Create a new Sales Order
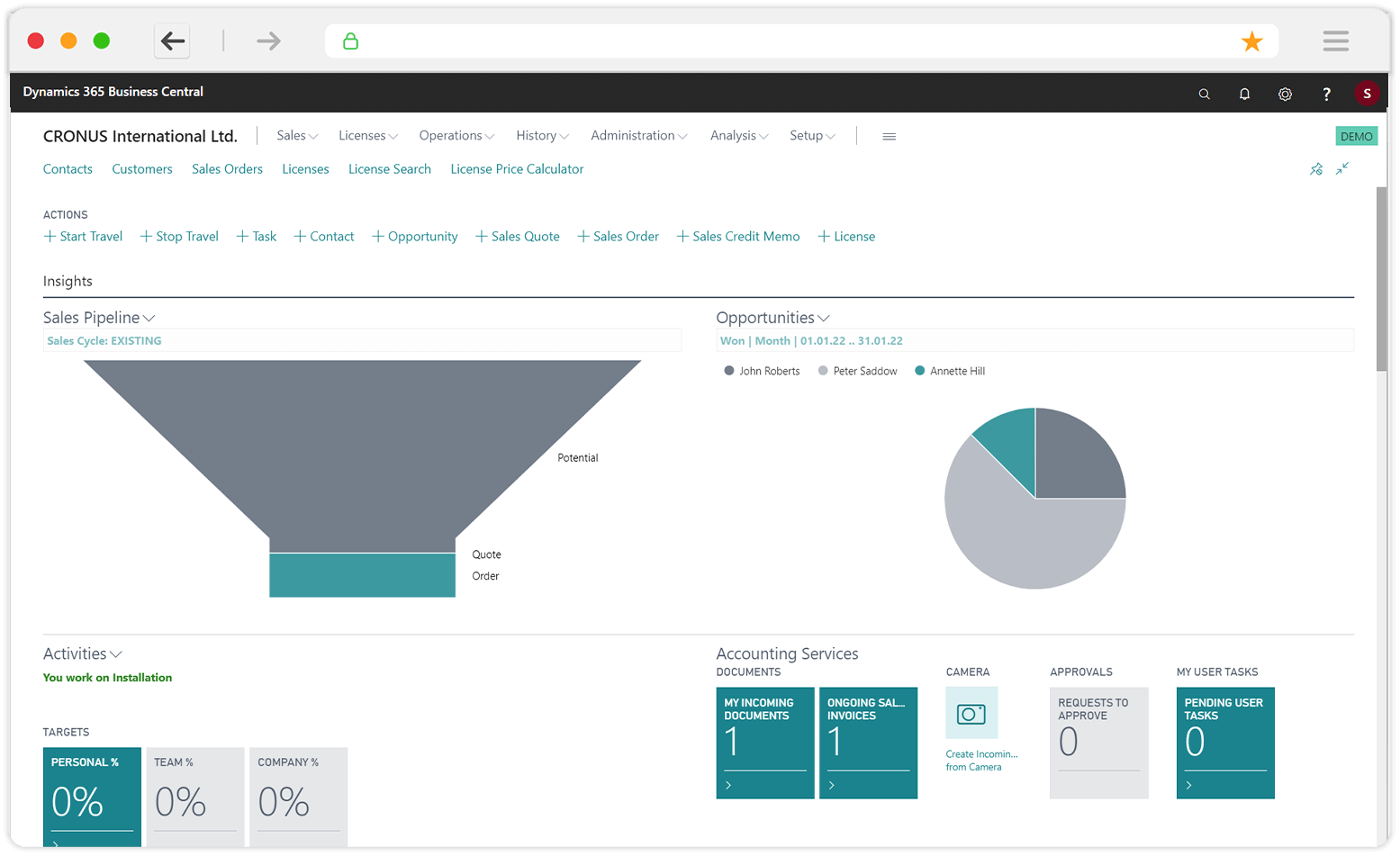 (619, 237)
